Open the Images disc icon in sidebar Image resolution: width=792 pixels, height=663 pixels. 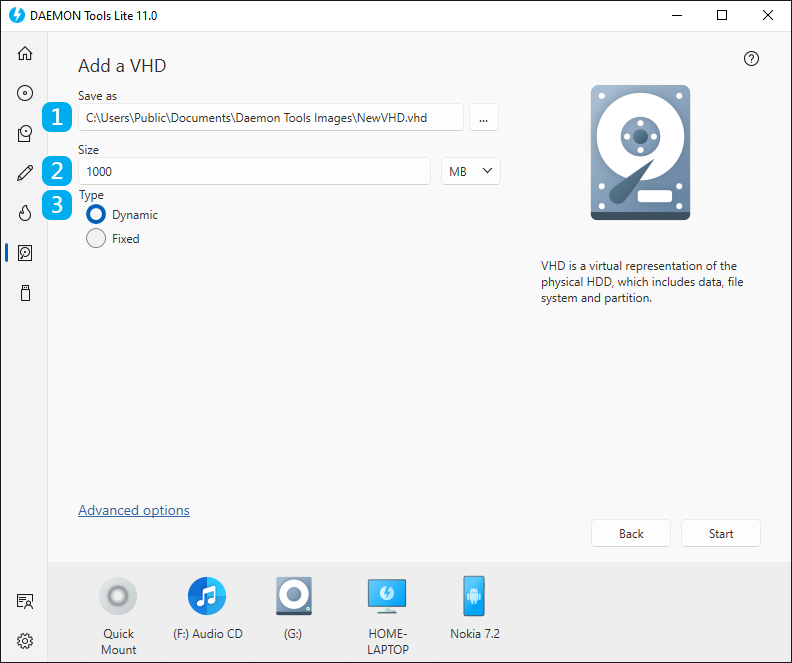[25, 93]
